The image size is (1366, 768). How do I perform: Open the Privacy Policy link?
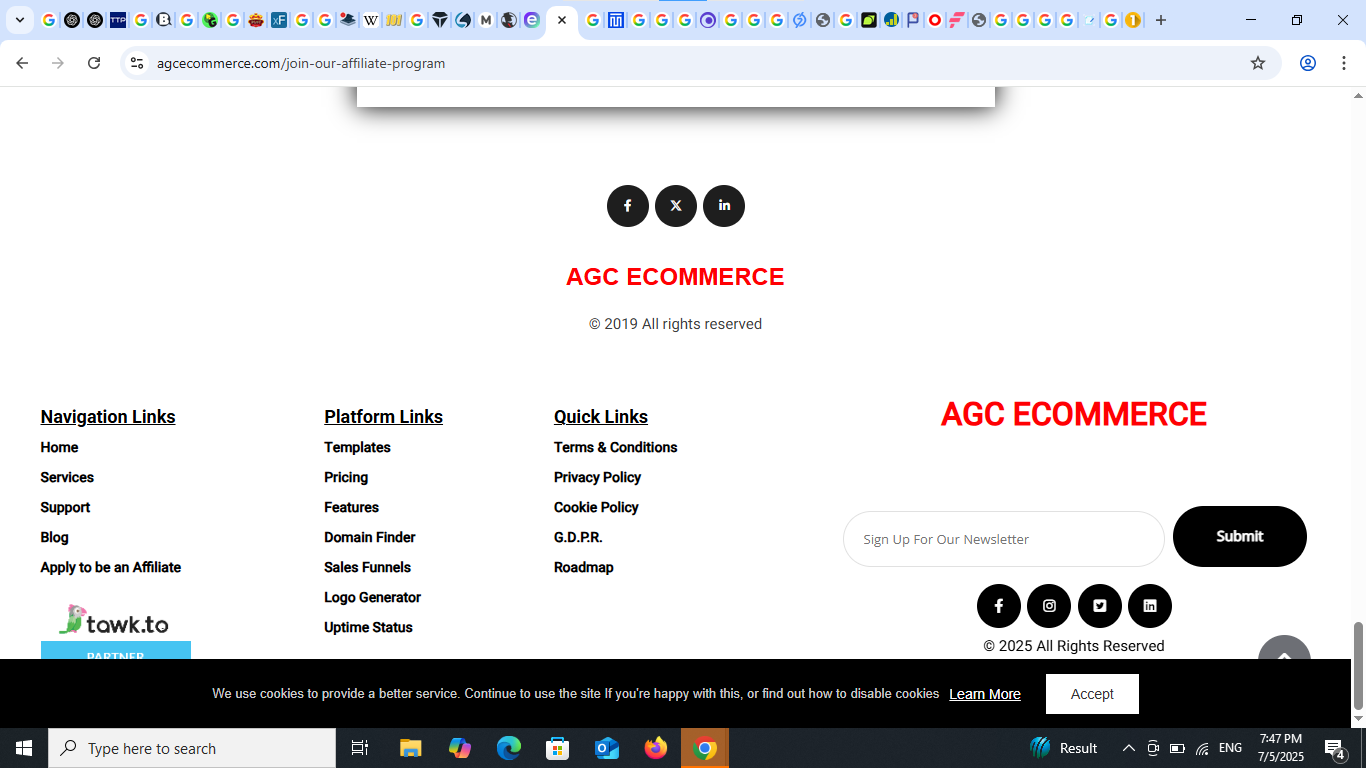point(597,477)
